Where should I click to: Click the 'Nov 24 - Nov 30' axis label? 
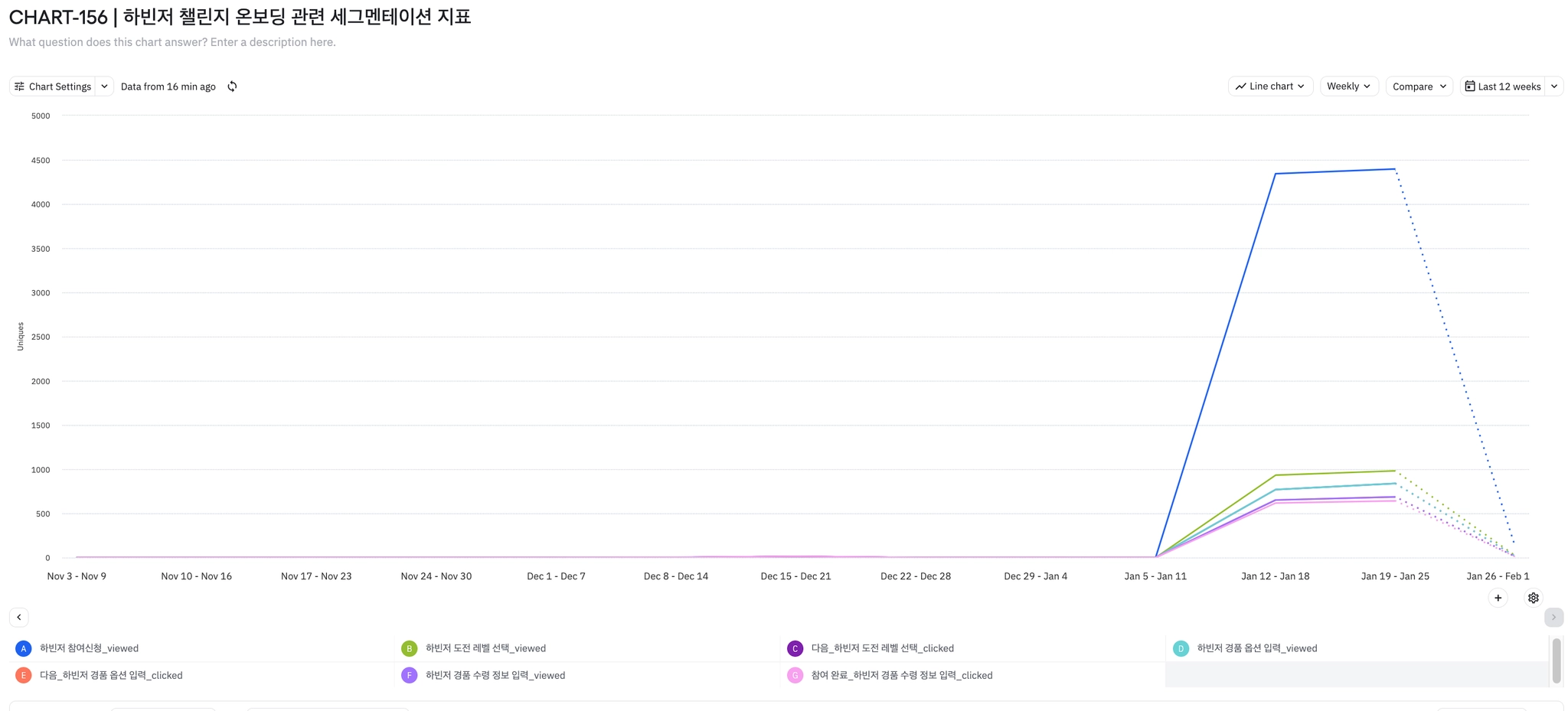click(x=436, y=576)
